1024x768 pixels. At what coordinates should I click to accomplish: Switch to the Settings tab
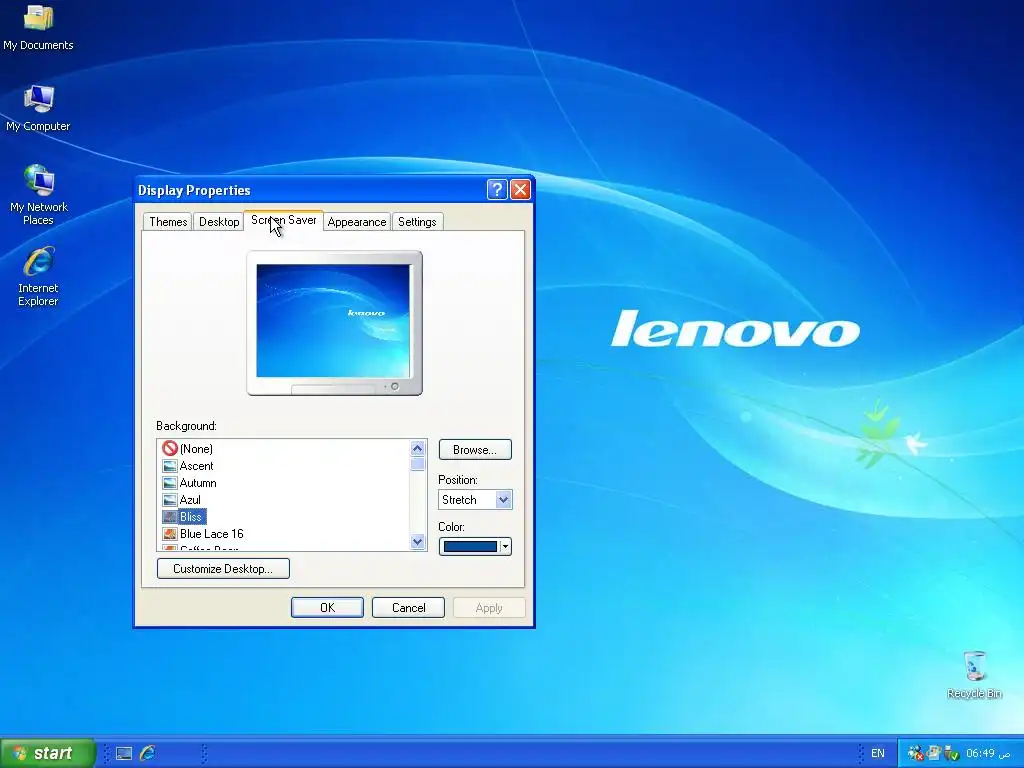coord(417,221)
